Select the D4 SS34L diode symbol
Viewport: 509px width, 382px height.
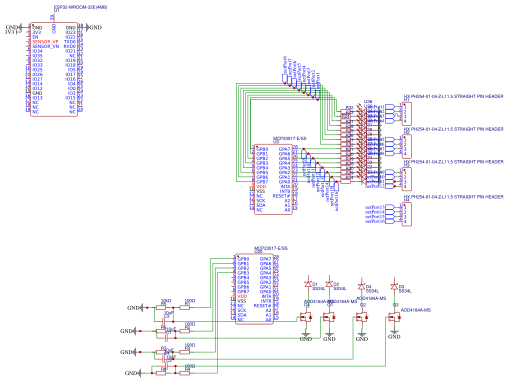(x=362, y=286)
